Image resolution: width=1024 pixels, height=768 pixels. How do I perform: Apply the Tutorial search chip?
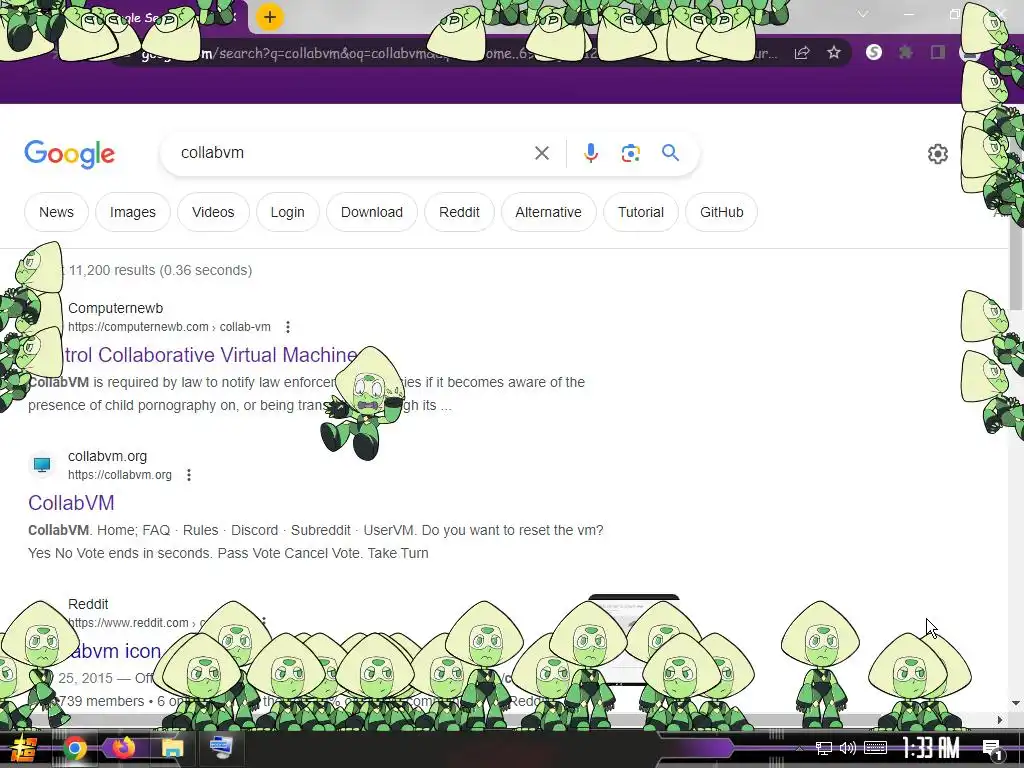[x=641, y=212]
